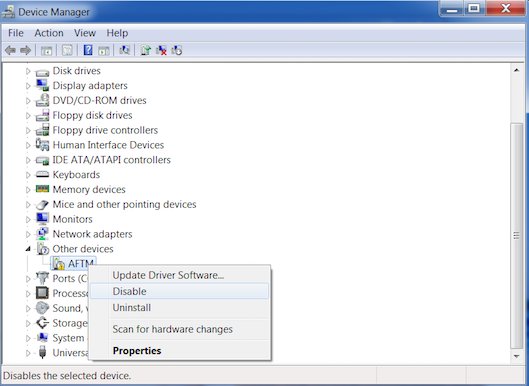Click the scrollbar down arrow

pyautogui.click(x=517, y=356)
